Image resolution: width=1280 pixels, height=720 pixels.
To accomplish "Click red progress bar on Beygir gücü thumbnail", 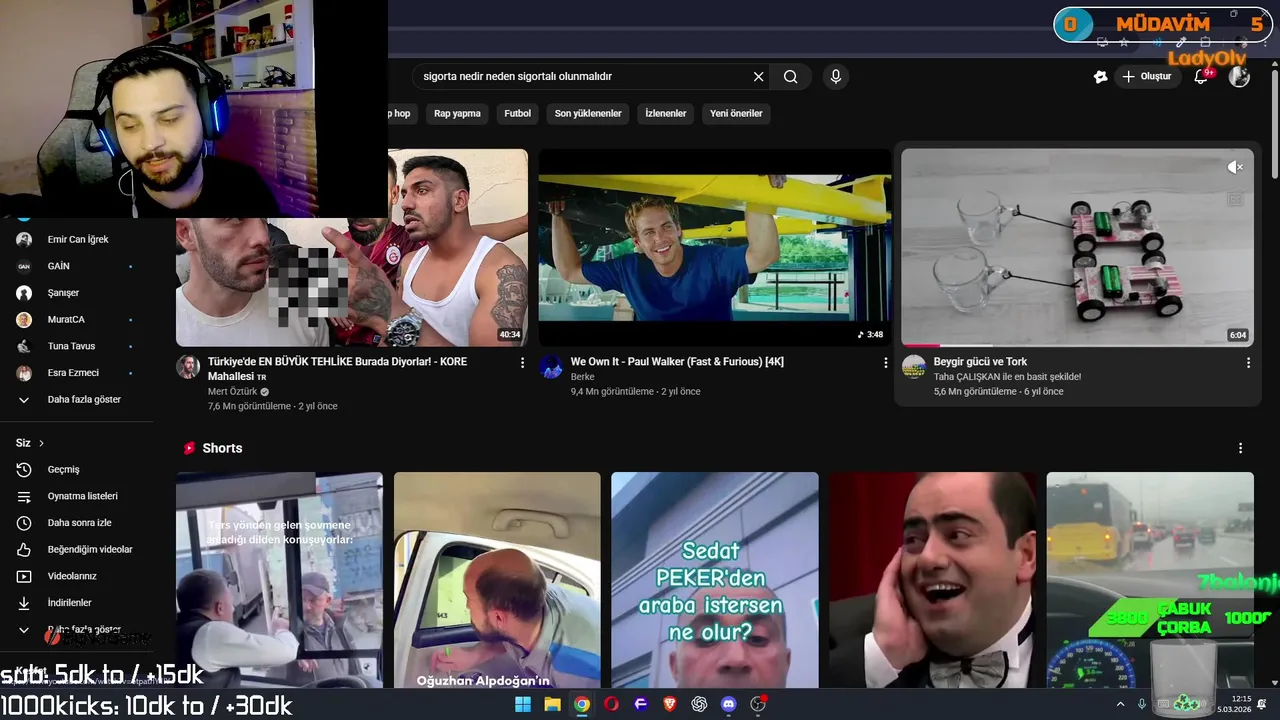I will pos(921,345).
